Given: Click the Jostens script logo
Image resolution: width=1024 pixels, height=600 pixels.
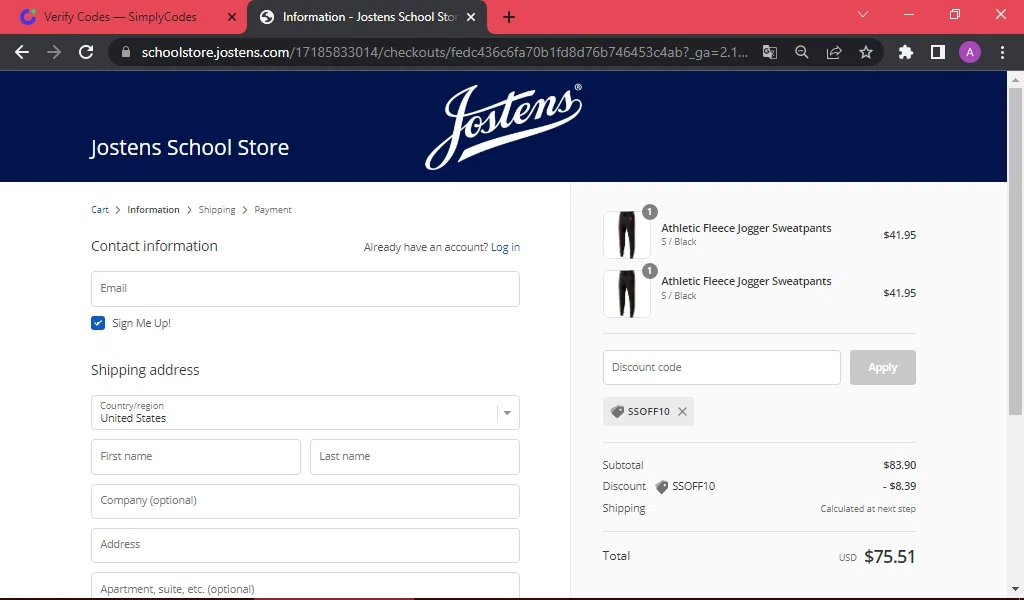Looking at the screenshot, I should pyautogui.click(x=504, y=127).
